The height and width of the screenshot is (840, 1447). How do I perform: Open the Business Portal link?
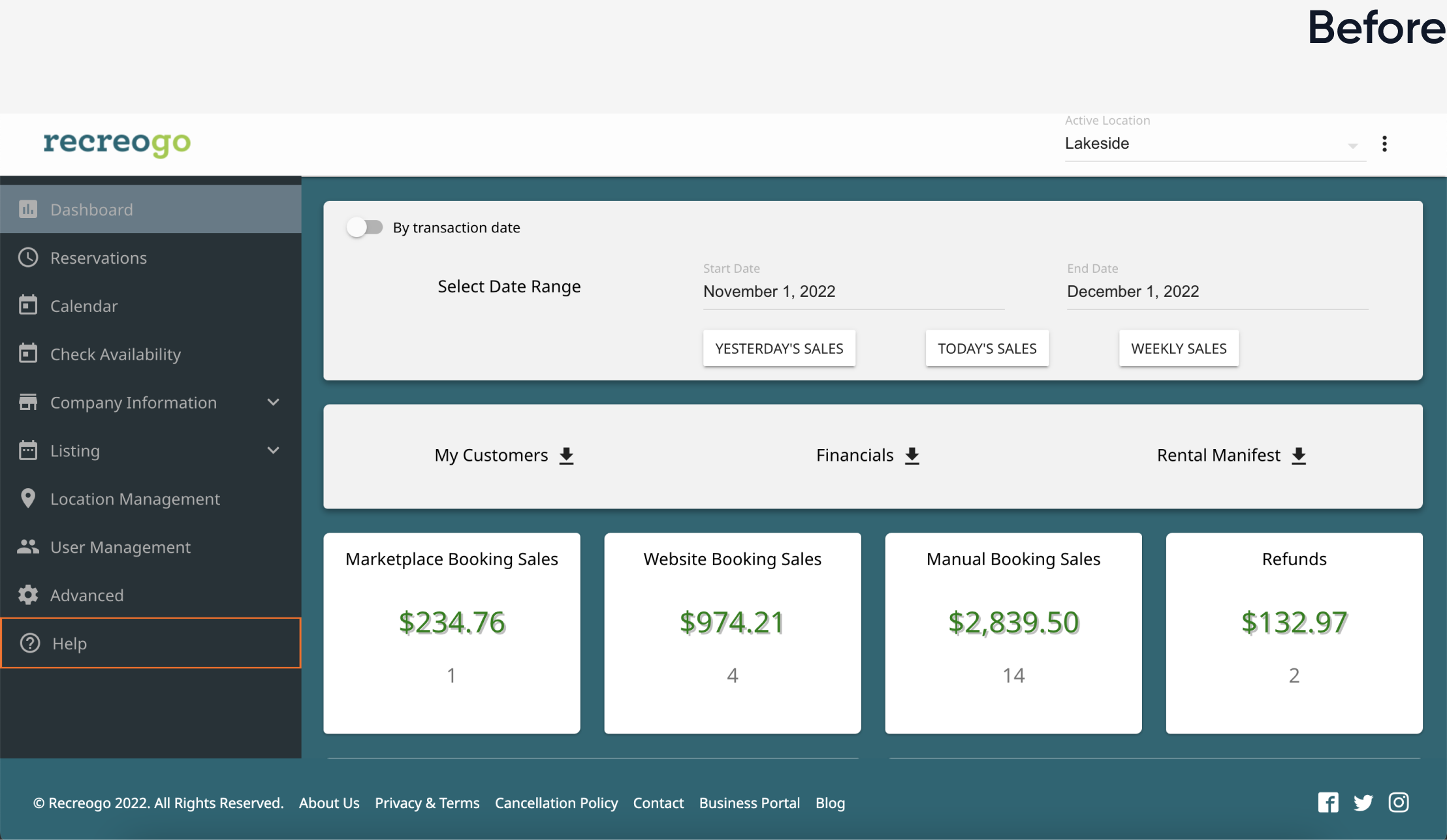point(750,803)
